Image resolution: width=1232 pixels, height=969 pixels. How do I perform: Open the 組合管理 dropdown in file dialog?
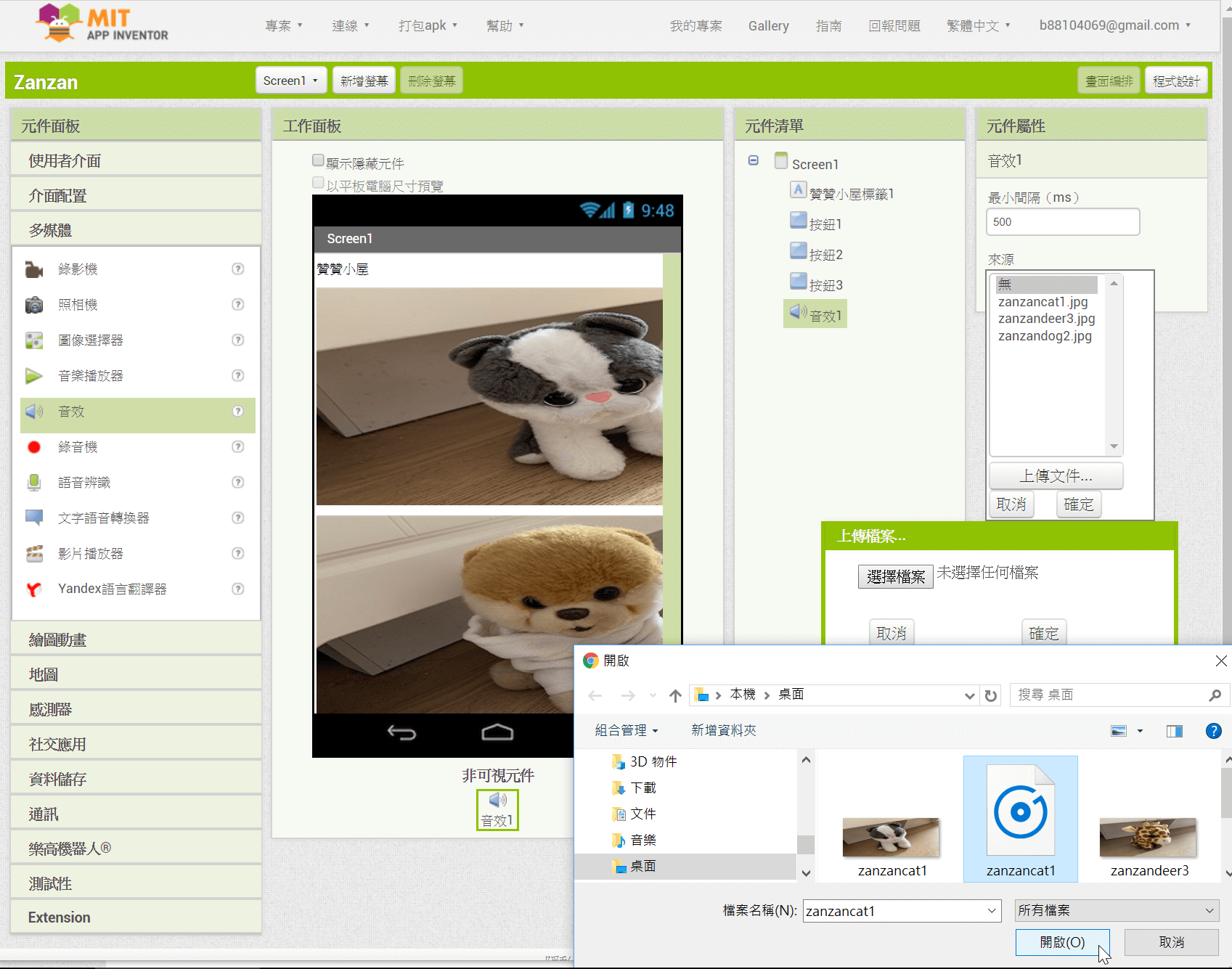point(626,730)
